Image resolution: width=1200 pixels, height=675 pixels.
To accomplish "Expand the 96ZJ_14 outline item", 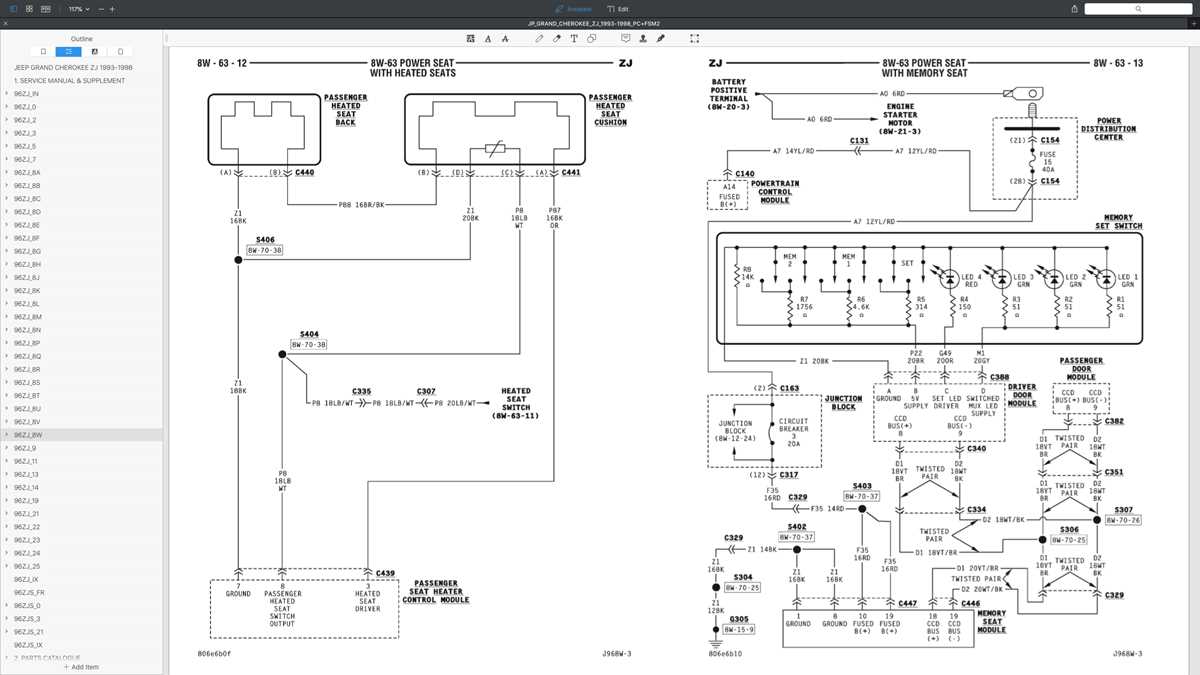I will pyautogui.click(x=6, y=487).
